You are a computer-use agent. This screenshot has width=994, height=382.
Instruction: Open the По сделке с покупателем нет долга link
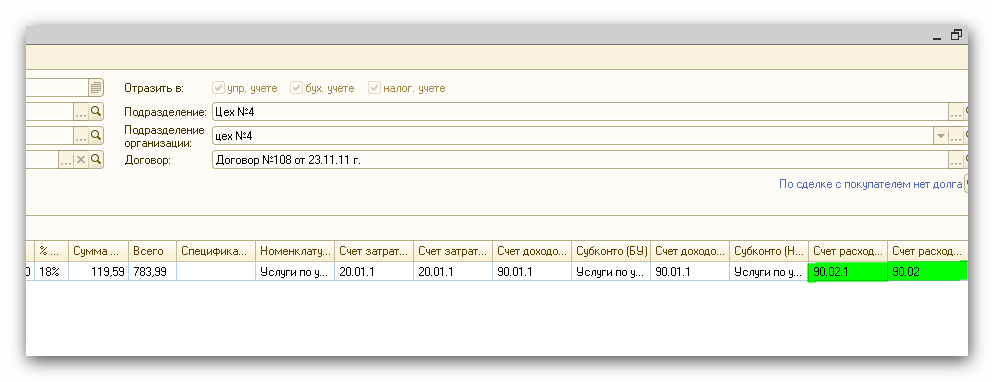pos(870,184)
